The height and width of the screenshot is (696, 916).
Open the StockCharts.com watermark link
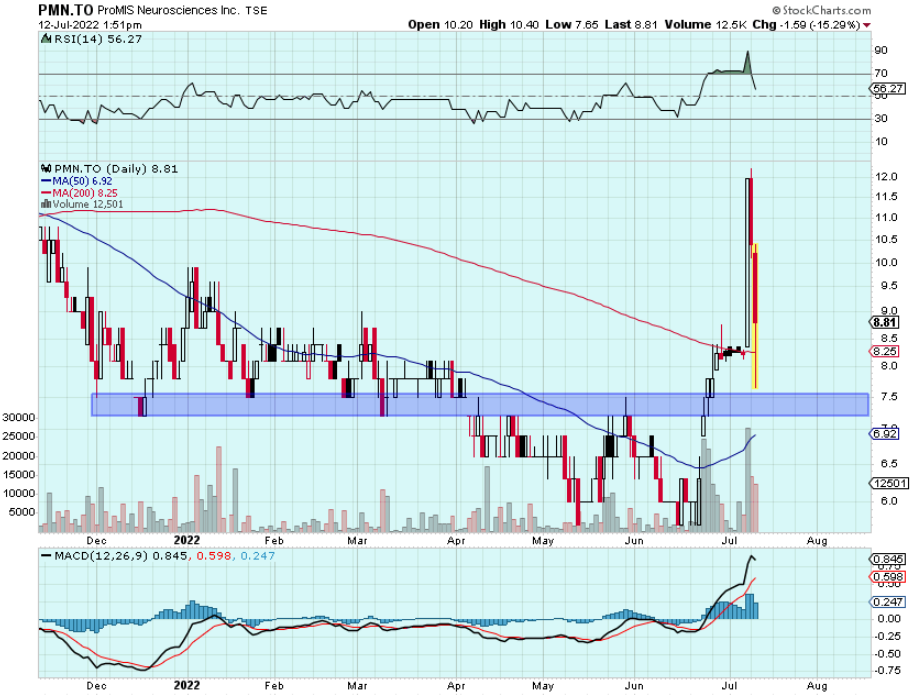click(x=821, y=10)
